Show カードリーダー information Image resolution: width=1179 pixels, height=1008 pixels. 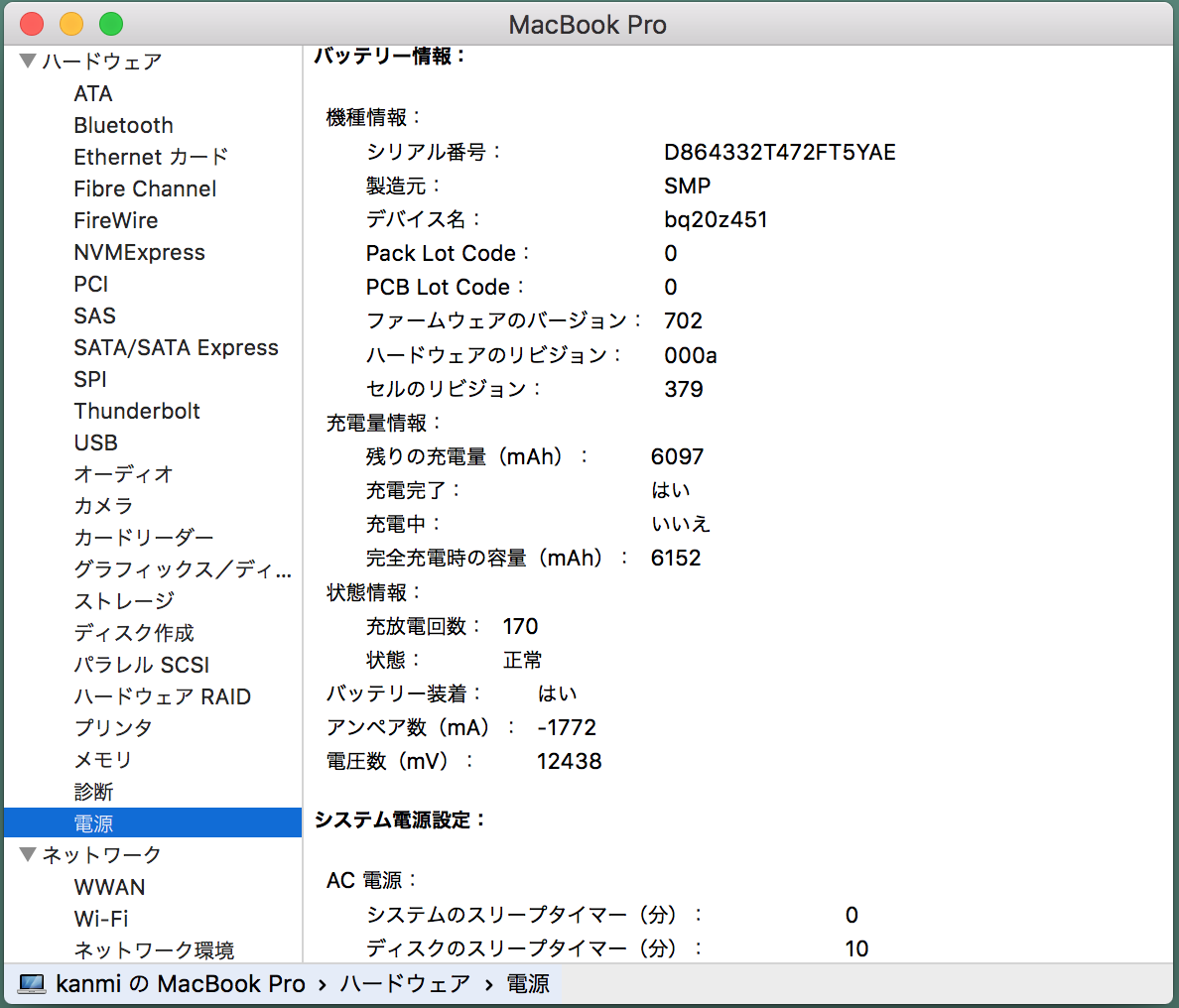144,538
